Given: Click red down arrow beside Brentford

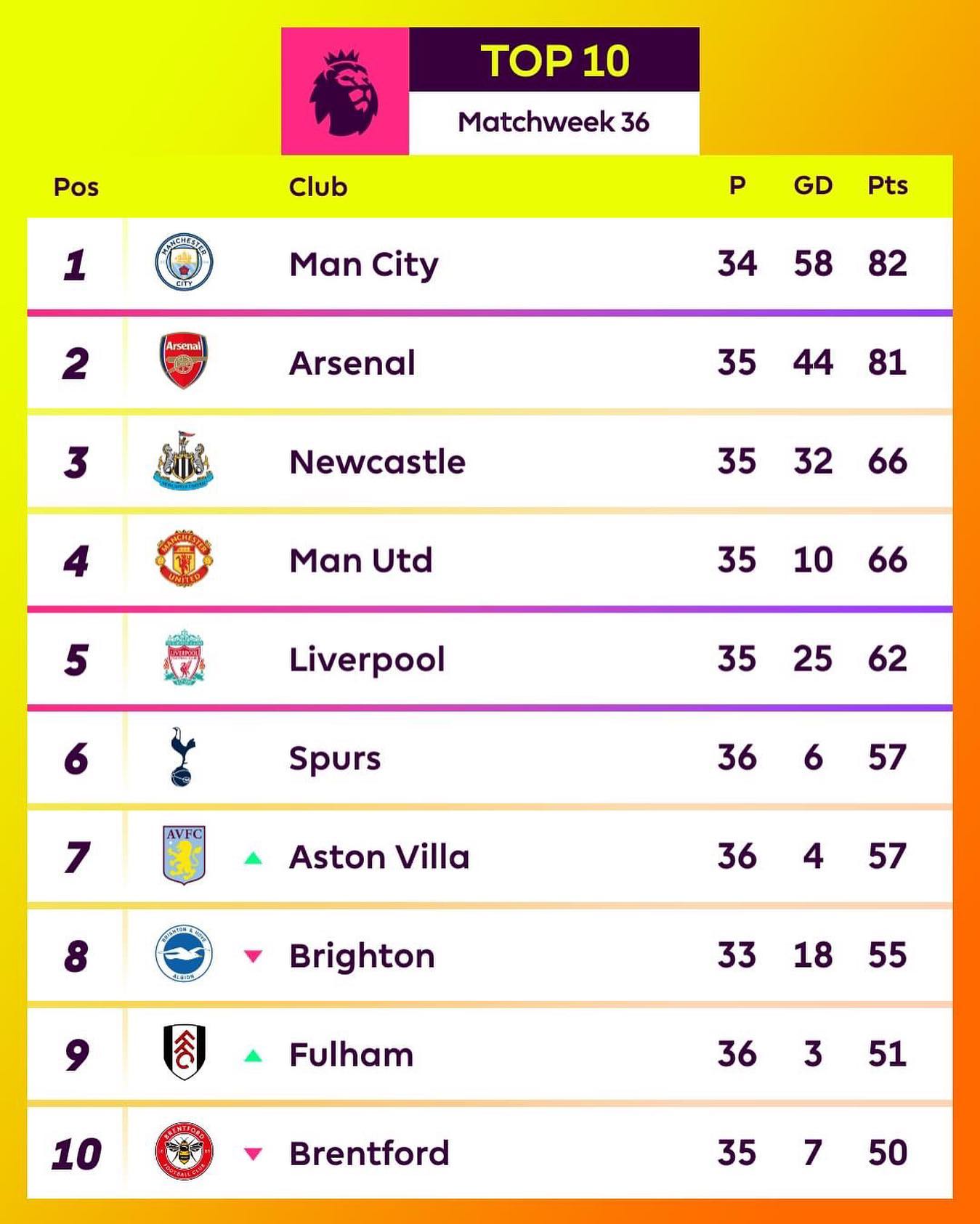Looking at the screenshot, I should pyautogui.click(x=253, y=1154).
